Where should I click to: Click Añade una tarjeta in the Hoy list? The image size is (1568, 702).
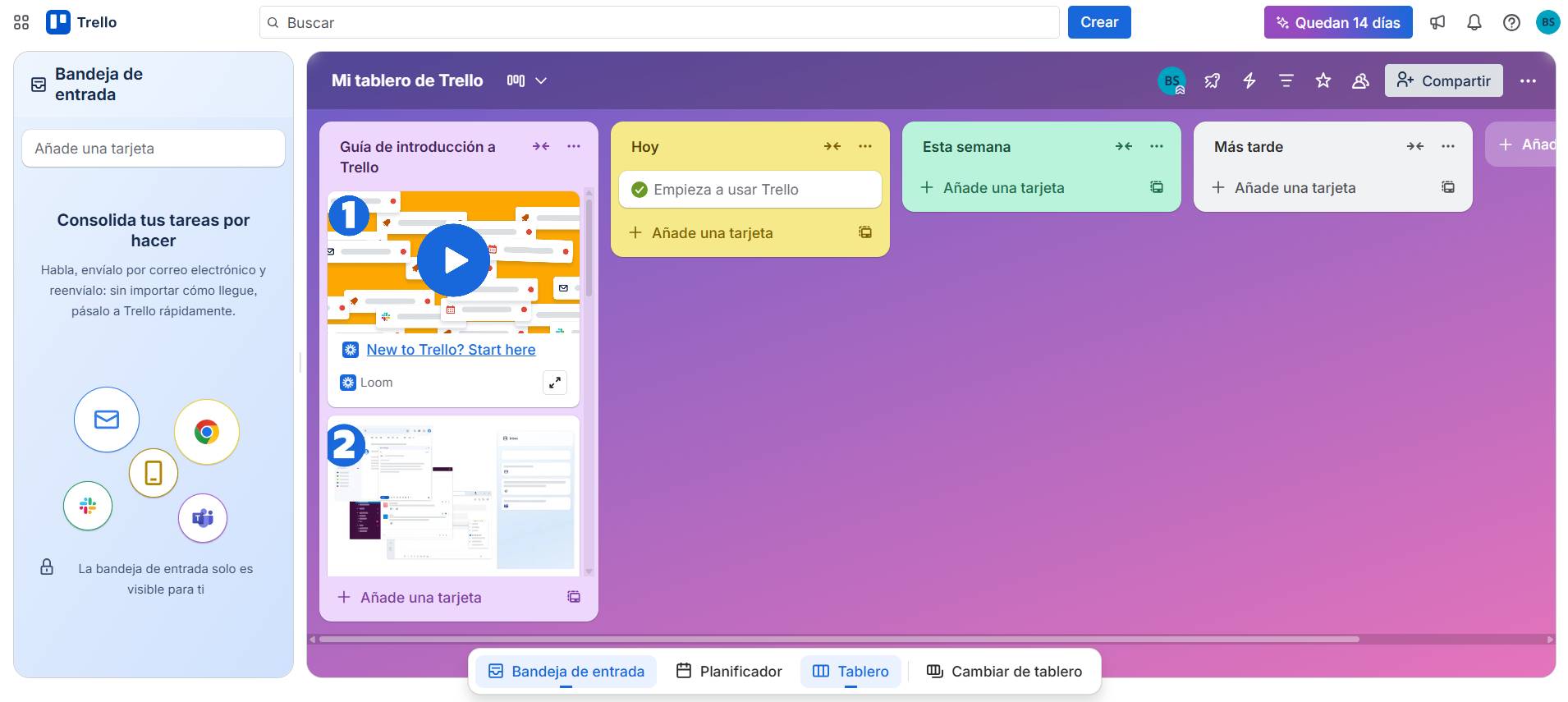click(x=713, y=233)
